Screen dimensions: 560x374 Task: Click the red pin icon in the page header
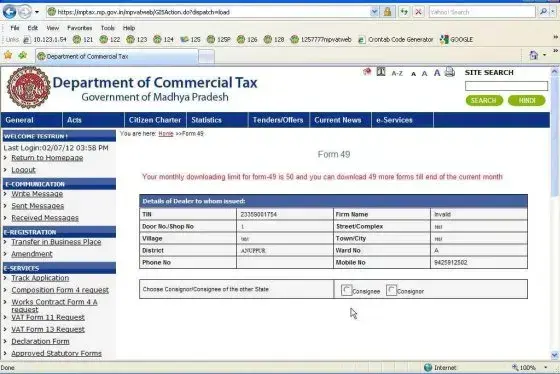367,72
